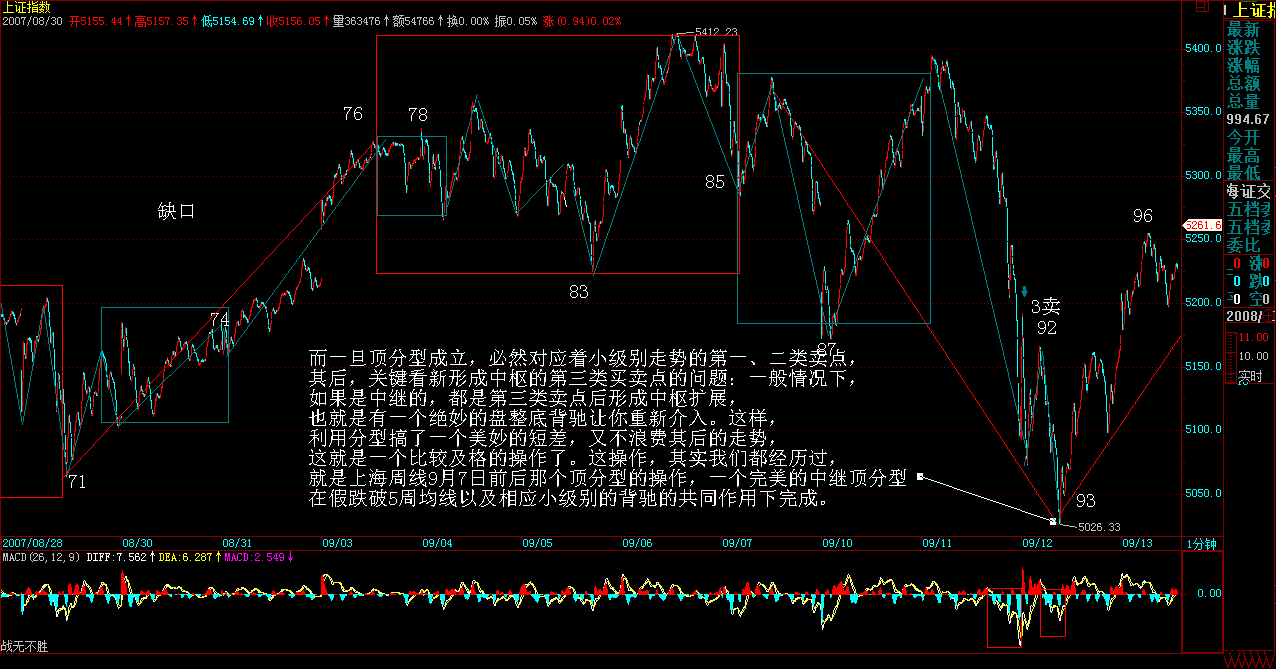Click the 缺口 gap annotation label
This screenshot has height=669, width=1276.
click(x=176, y=211)
